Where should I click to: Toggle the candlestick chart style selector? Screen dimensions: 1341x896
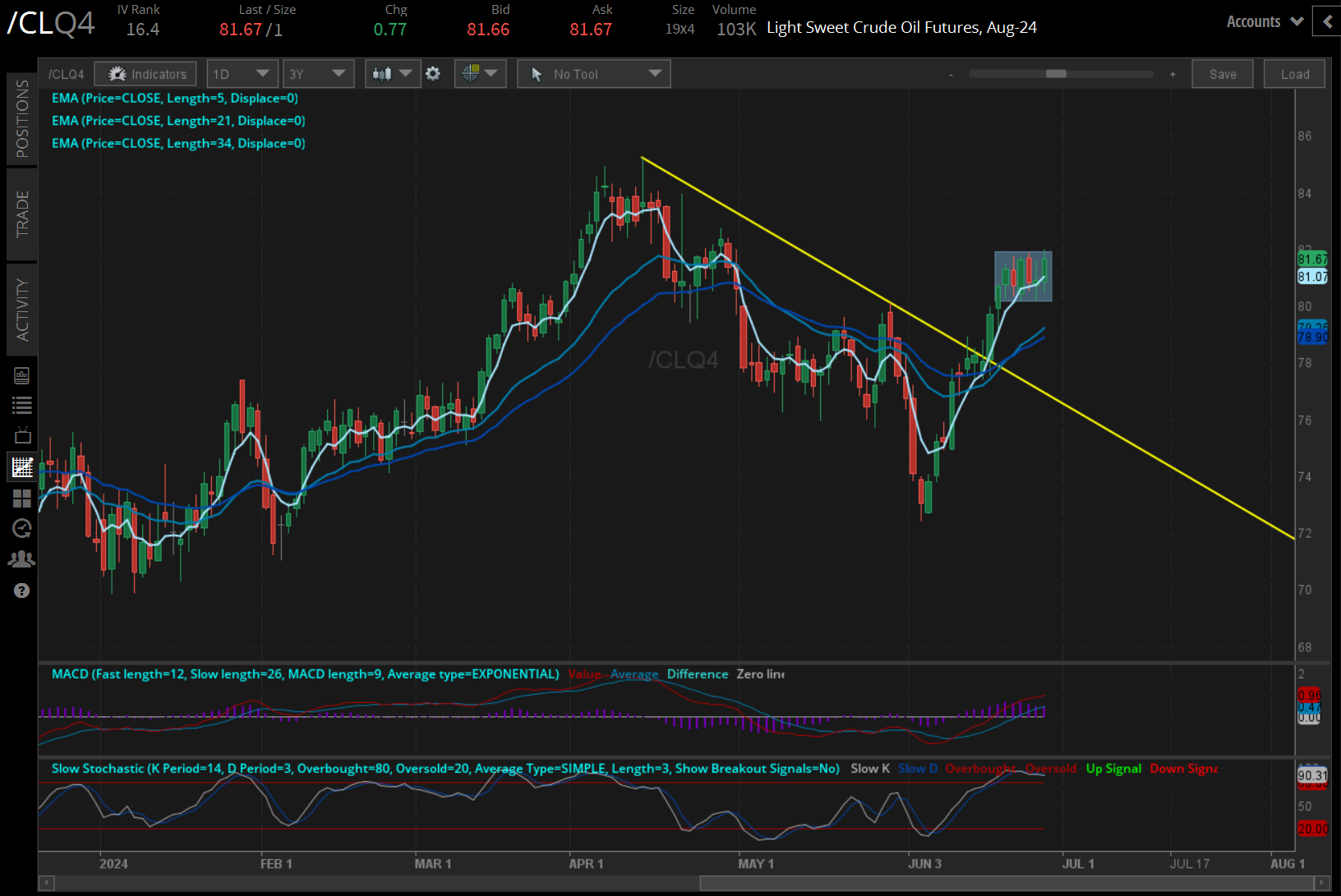[x=392, y=73]
